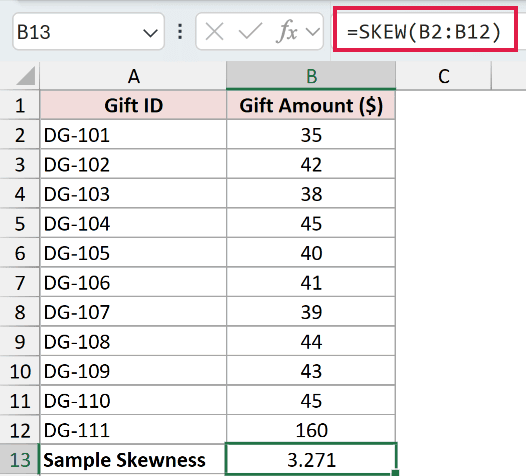This screenshot has height=476, width=526.
Task: Select row 2 header
Action: click(20, 135)
